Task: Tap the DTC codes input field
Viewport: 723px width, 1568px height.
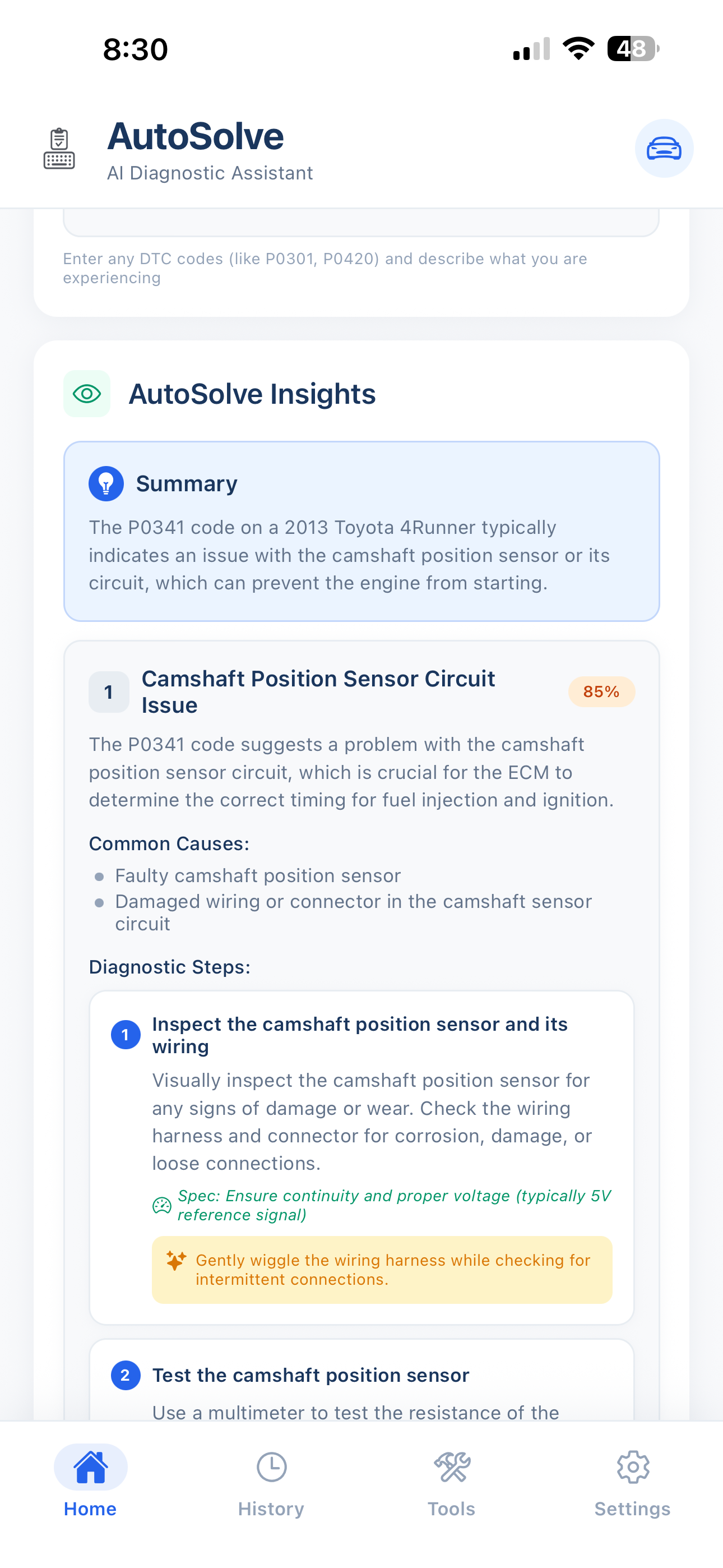Action: coord(361,222)
